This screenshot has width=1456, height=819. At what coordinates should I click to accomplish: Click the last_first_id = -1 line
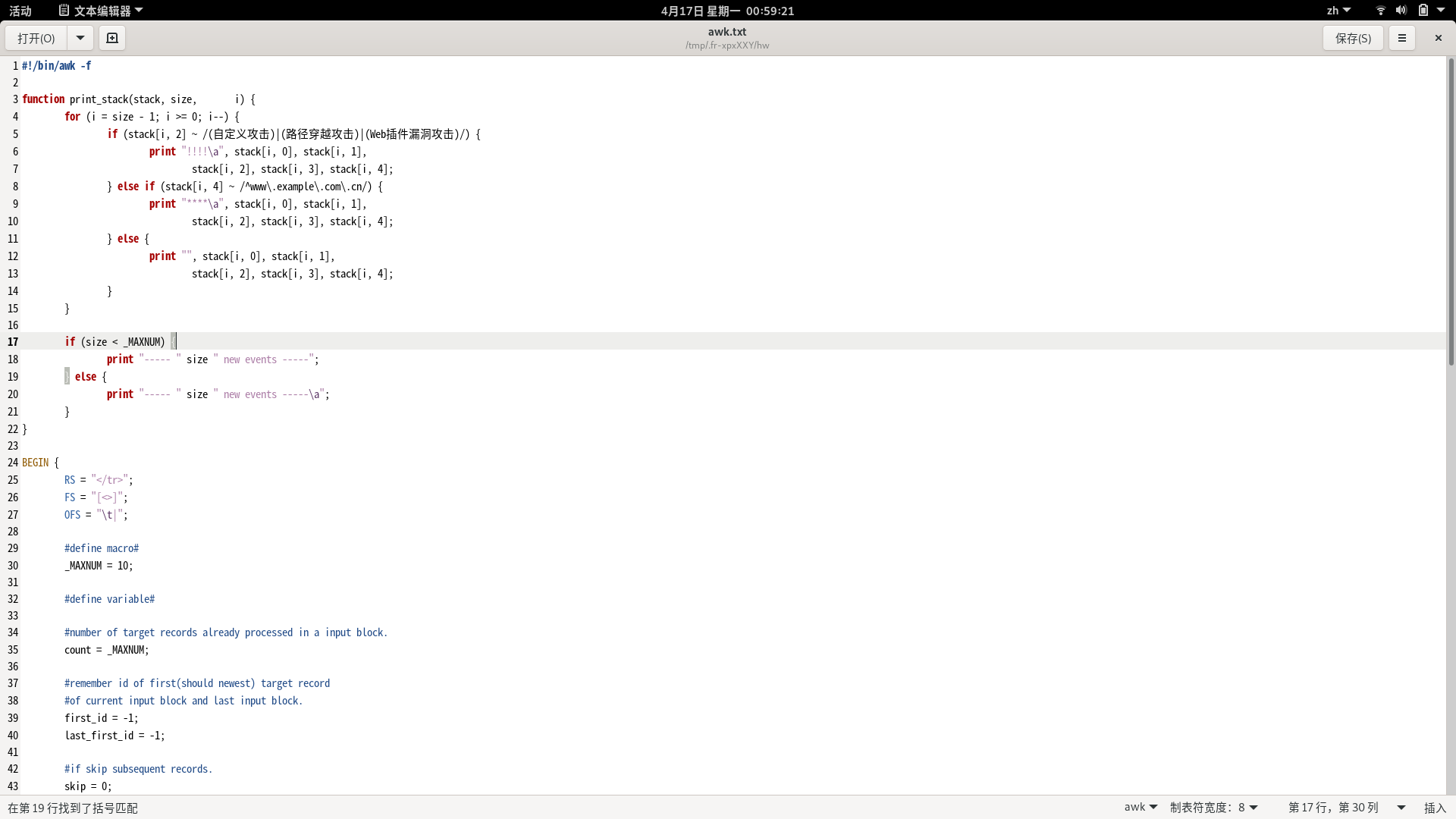(x=115, y=736)
